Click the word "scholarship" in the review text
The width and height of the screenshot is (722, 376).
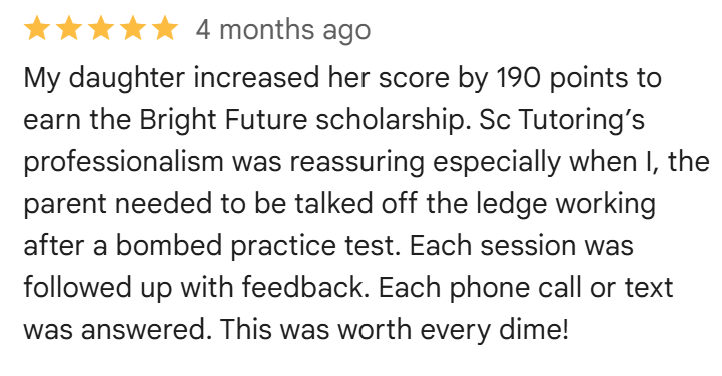coord(390,120)
